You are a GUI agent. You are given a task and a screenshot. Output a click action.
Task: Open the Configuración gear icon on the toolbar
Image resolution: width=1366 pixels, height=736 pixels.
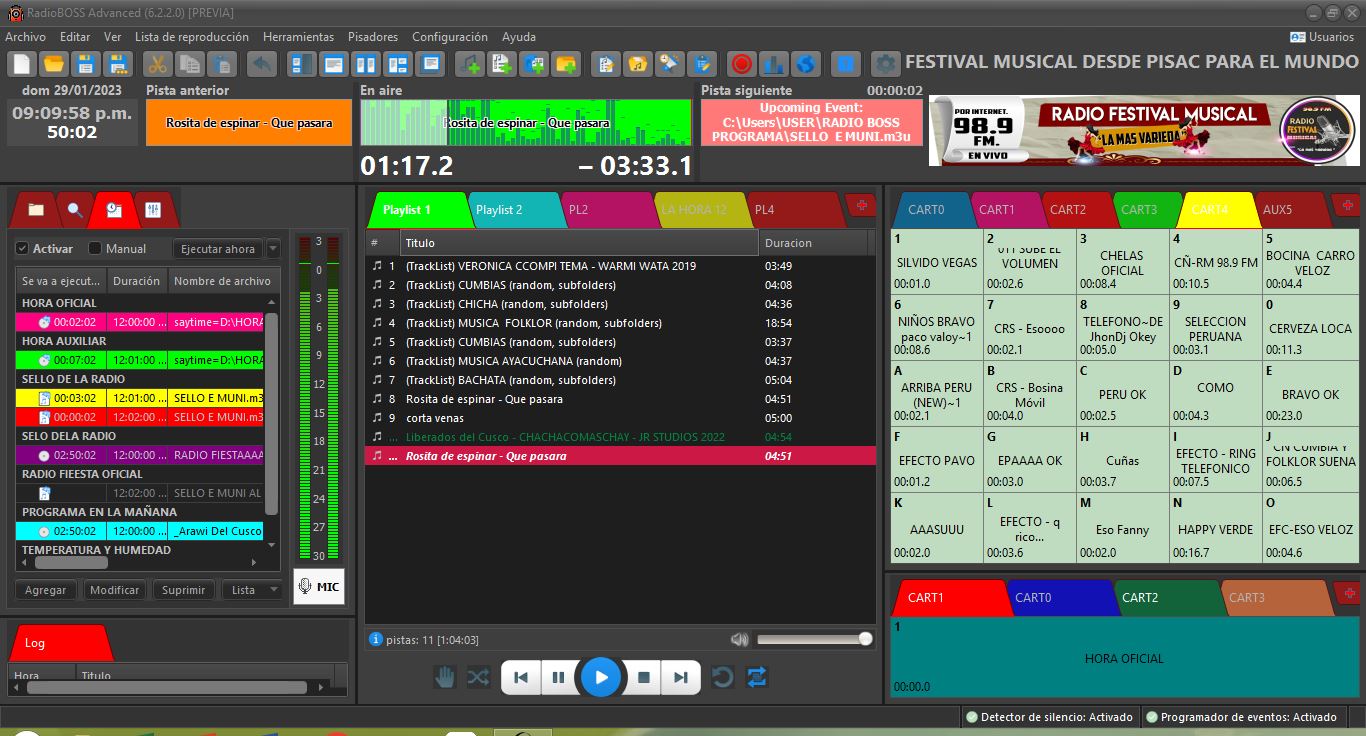coord(886,62)
